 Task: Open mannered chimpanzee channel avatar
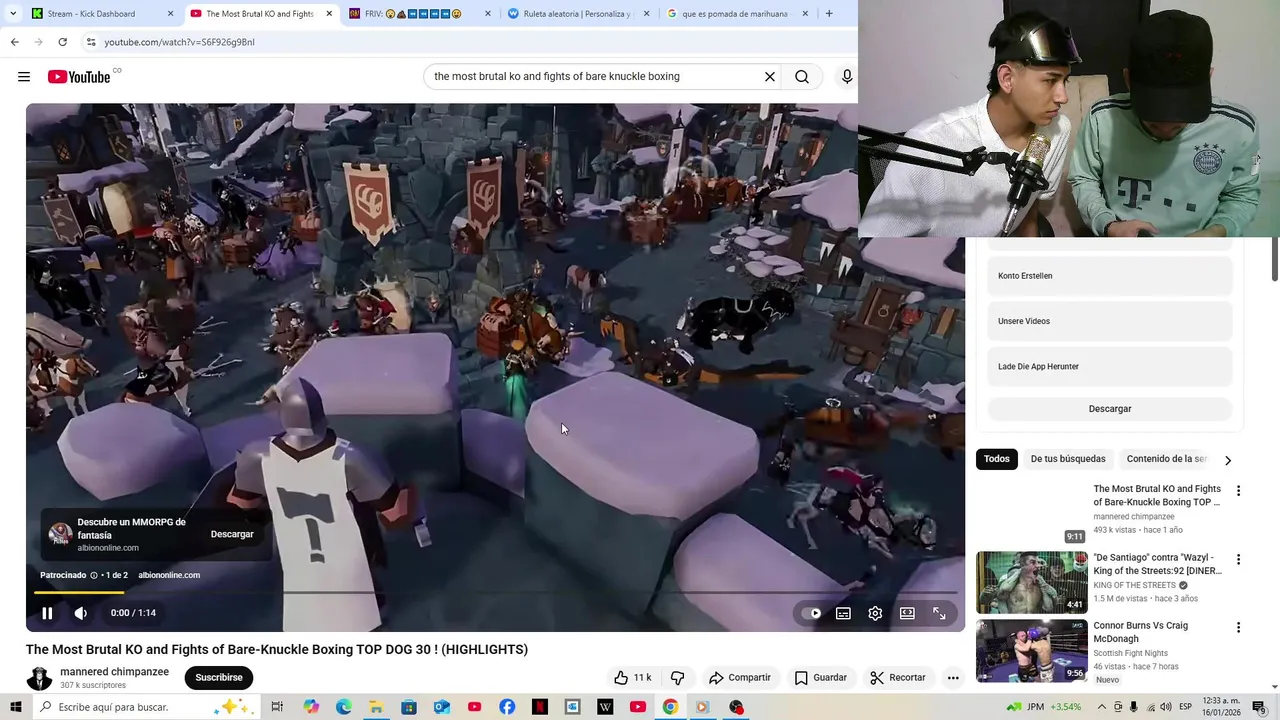click(39, 678)
